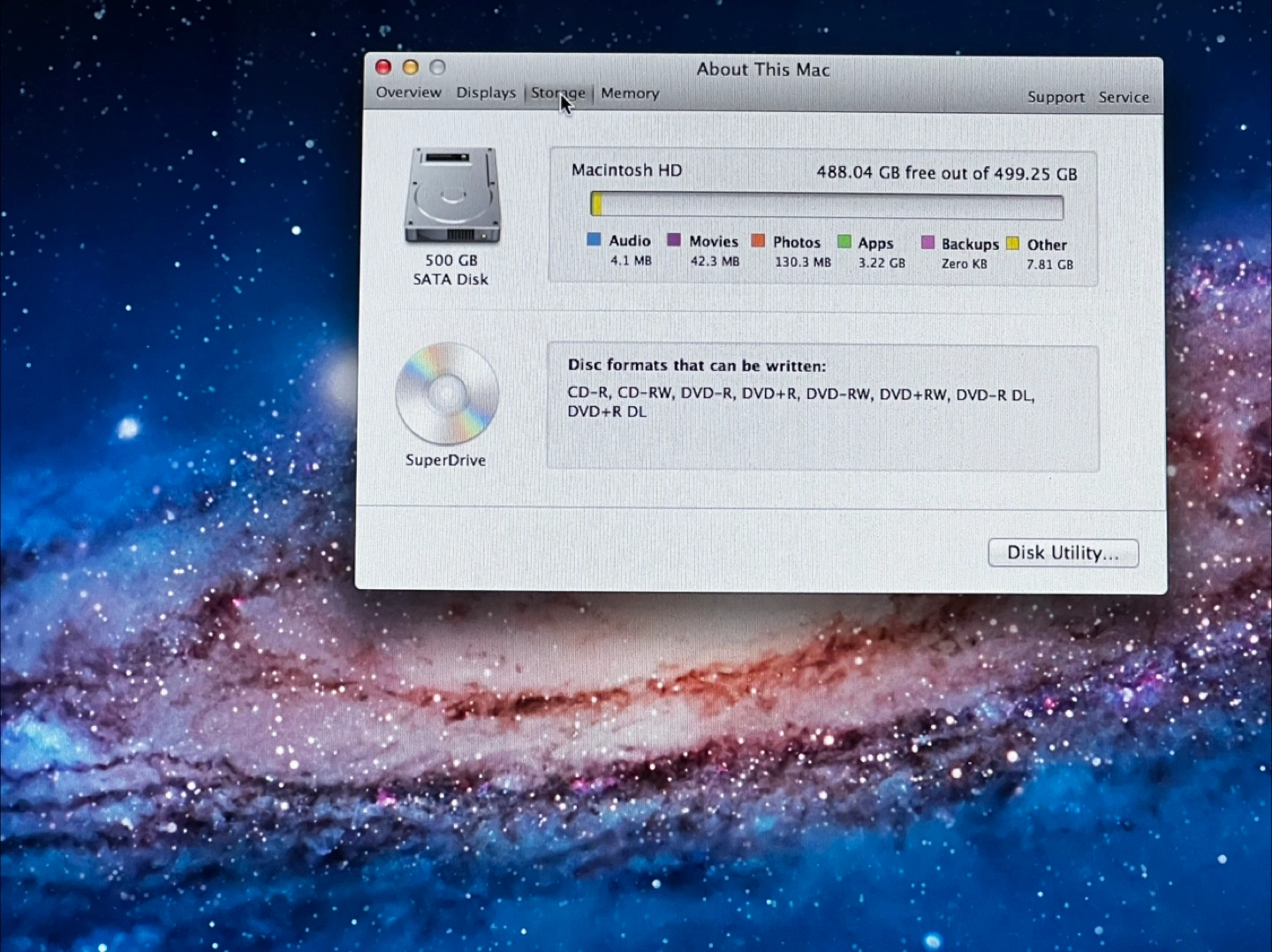This screenshot has height=952, width=1272.
Task: Click the Other 7.81 GB value
Action: pos(1049,264)
